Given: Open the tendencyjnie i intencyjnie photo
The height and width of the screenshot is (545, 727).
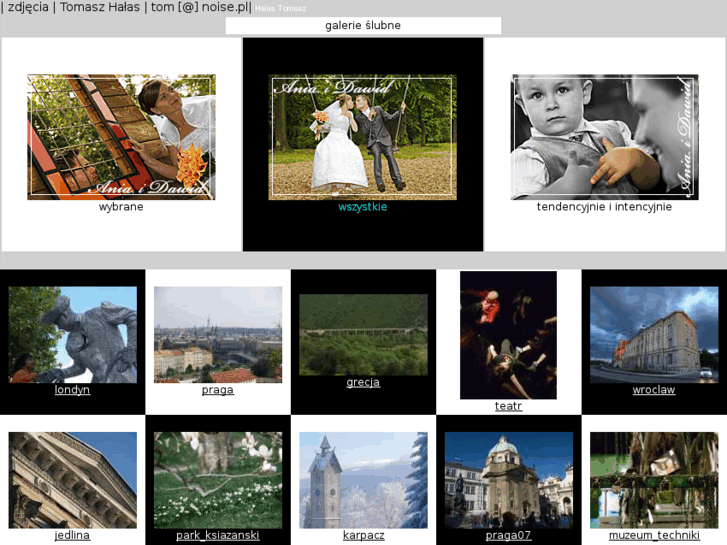Looking at the screenshot, I should (x=605, y=137).
